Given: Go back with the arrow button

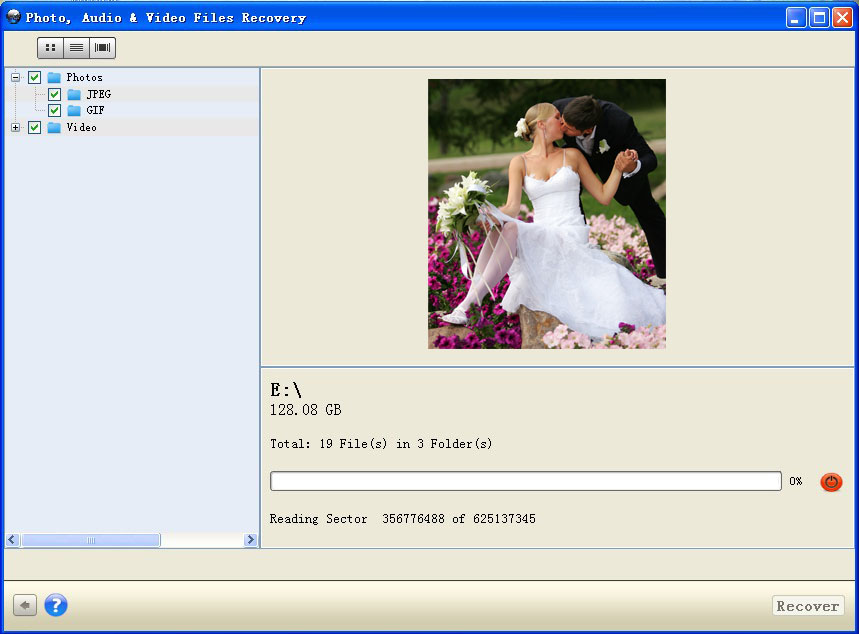Looking at the screenshot, I should 25,606.
